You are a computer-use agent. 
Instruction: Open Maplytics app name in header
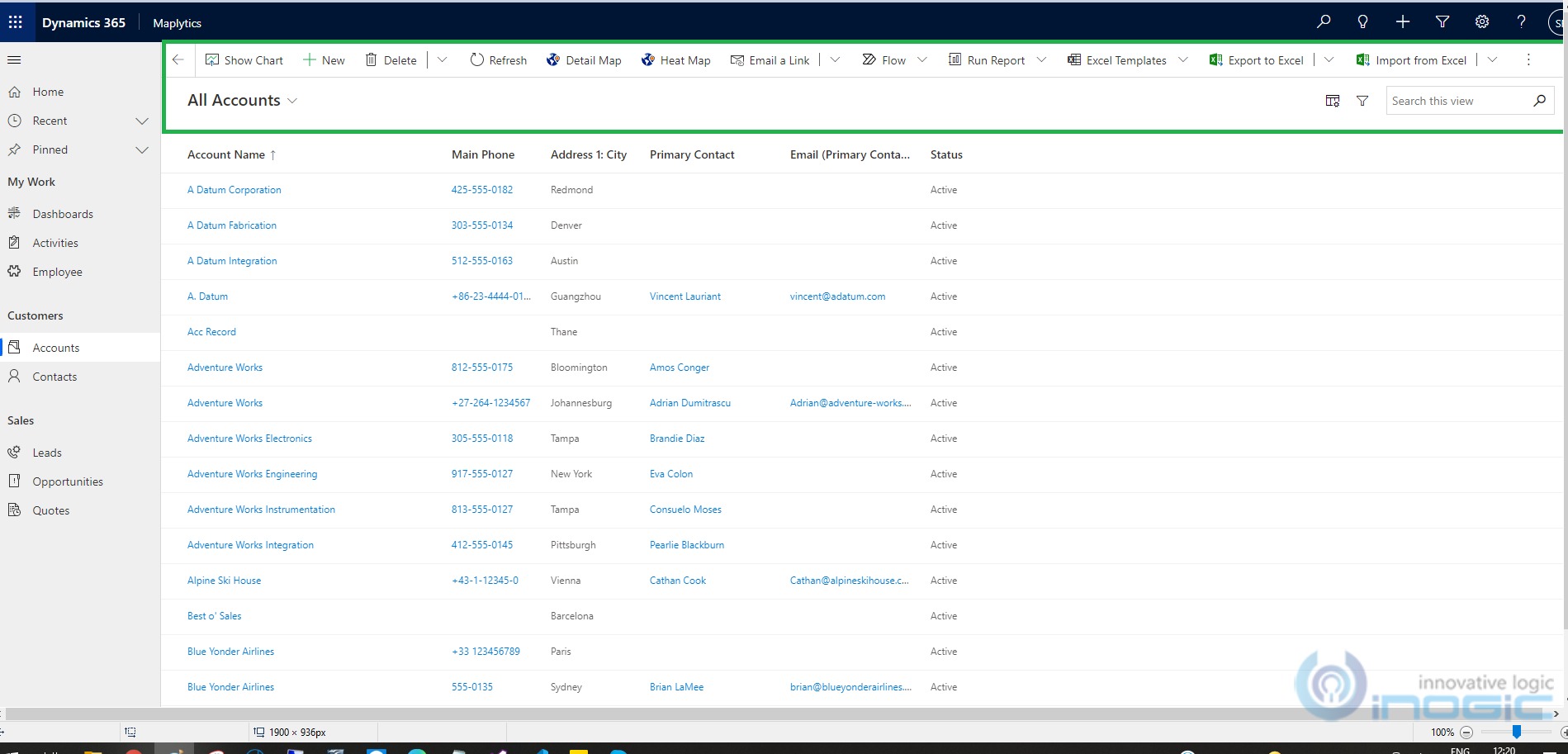pos(177,23)
